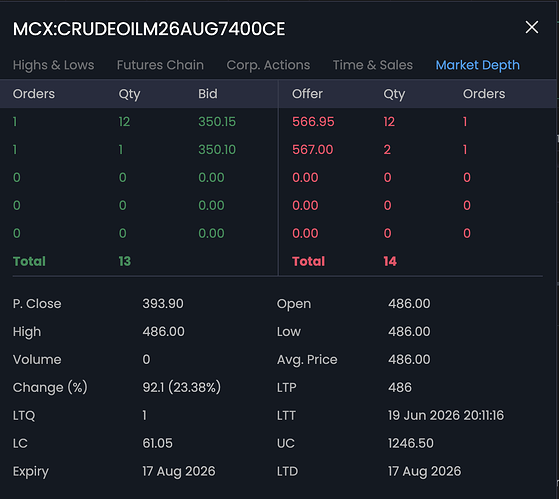Click the Offer column header
Viewport: 559px width, 499px height.
307,94
